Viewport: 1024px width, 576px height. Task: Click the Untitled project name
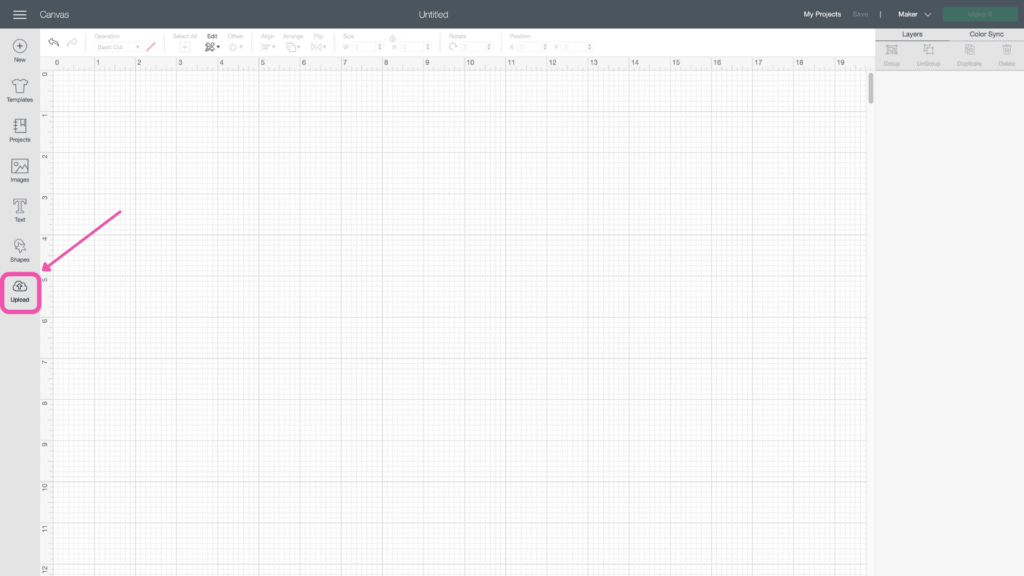[434, 14]
